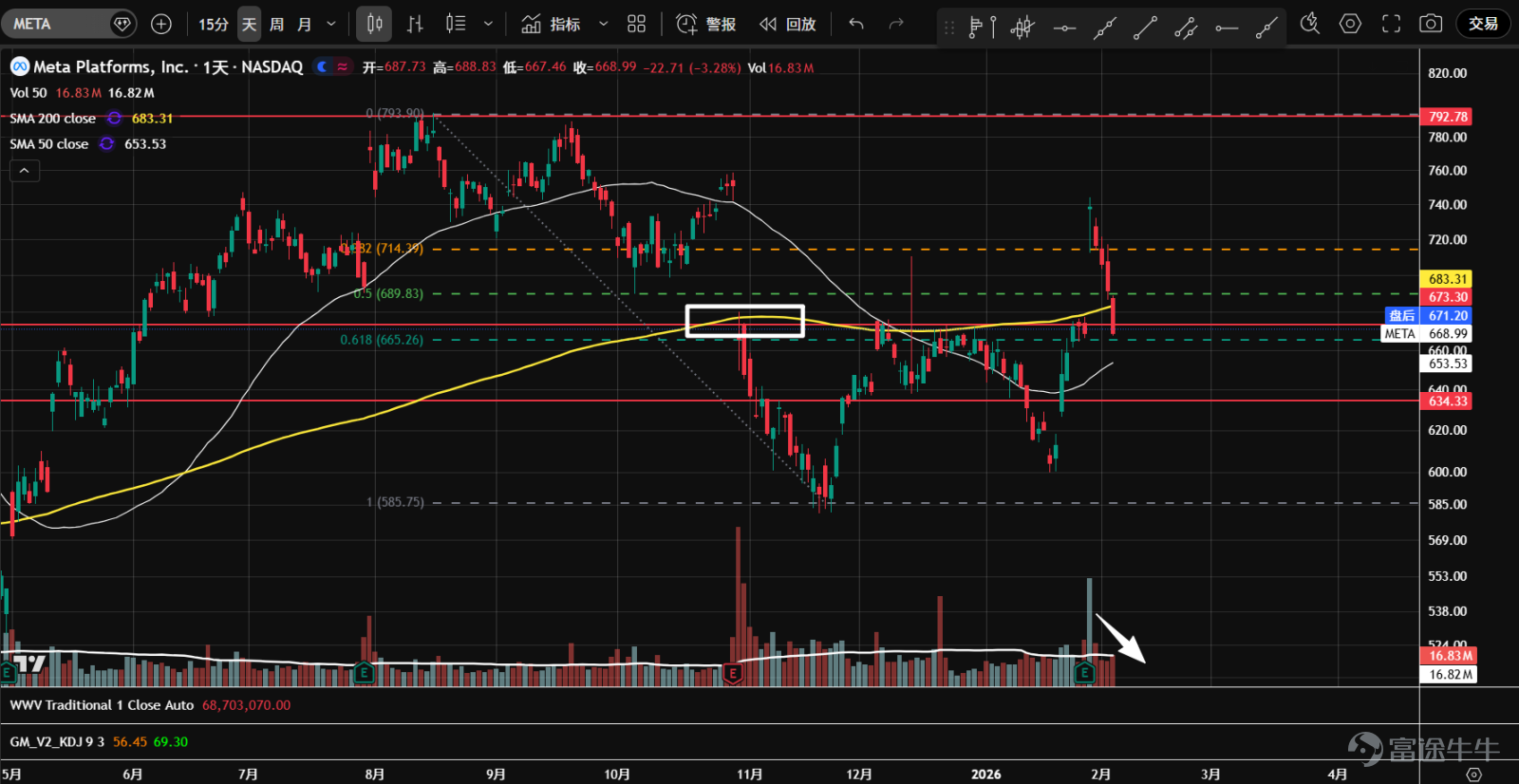This screenshot has width=1519, height=784.
Task: Click the August earnings E marker
Action: click(x=363, y=674)
